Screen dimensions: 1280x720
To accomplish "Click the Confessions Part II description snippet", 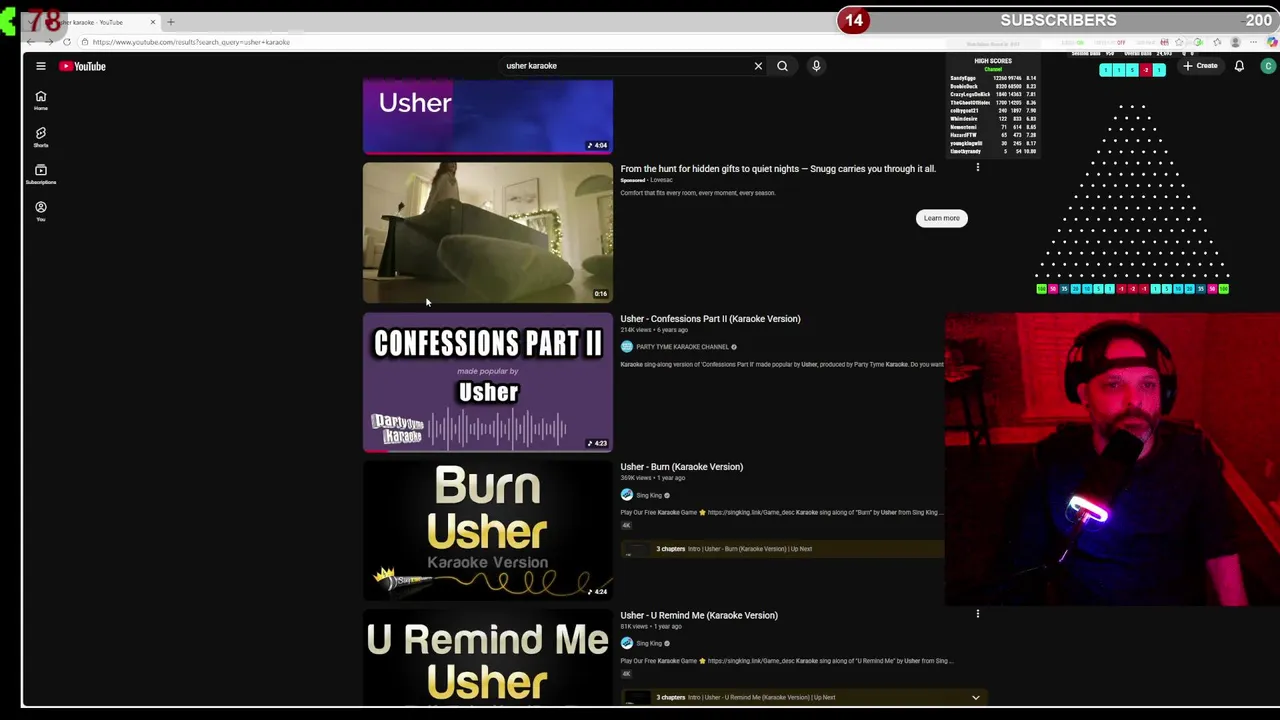I will [x=782, y=365].
